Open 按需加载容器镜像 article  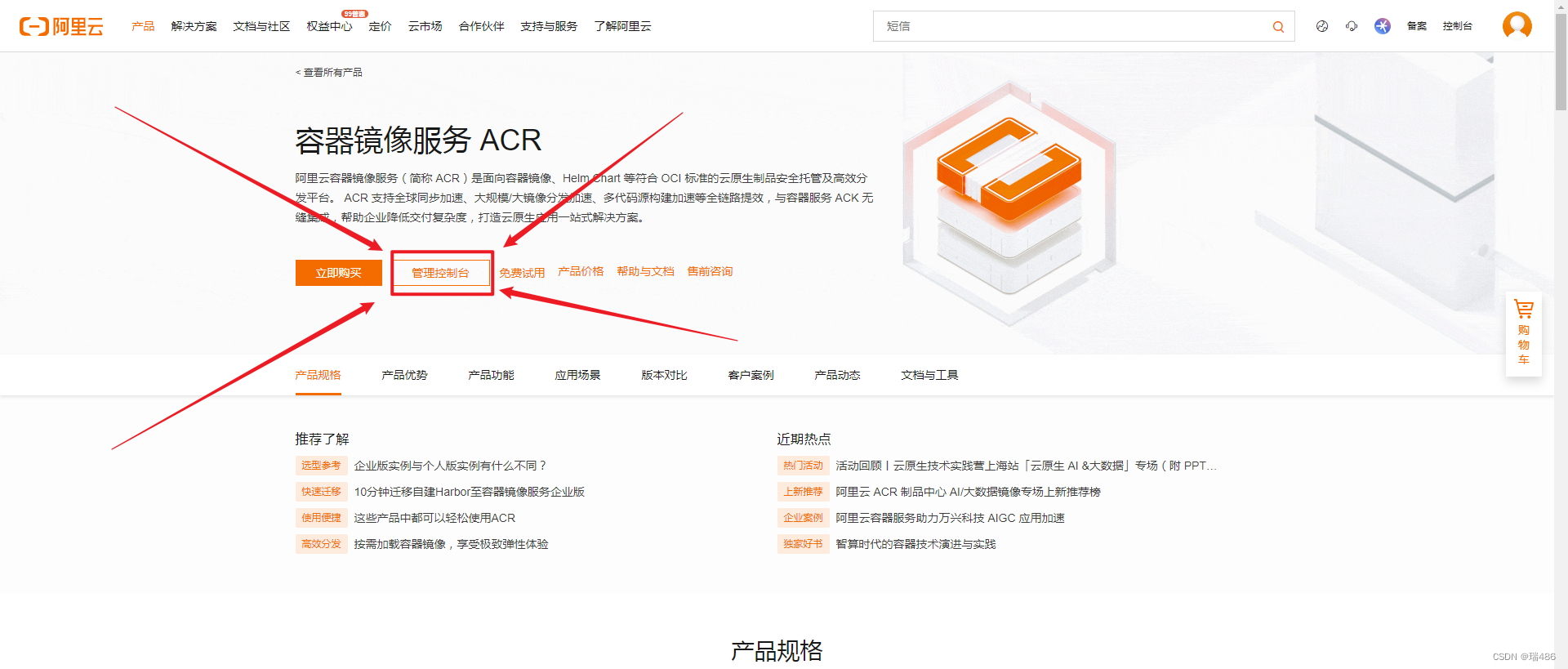tap(451, 544)
